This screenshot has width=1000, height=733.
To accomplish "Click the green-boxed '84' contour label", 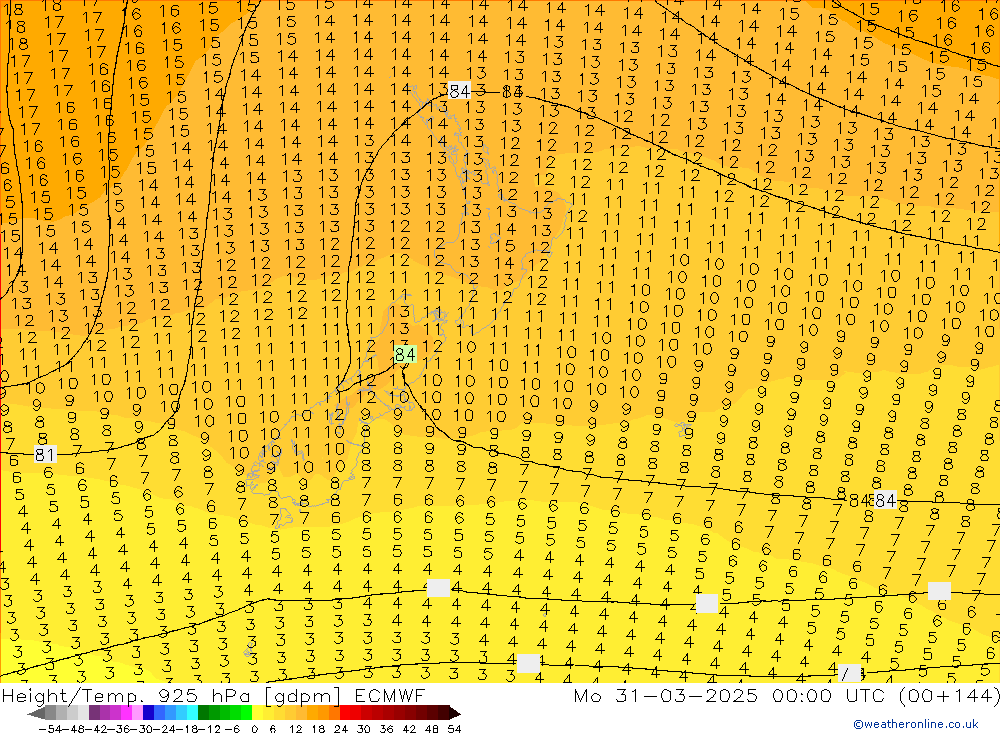I will 405,354.
